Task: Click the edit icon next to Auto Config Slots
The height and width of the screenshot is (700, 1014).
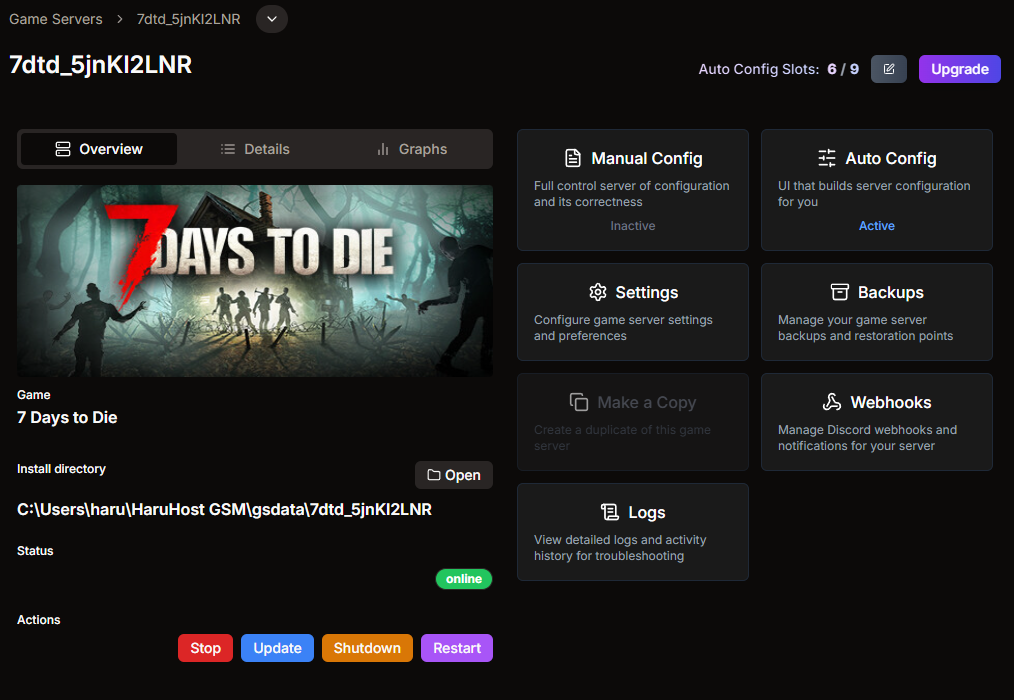Action: pyautogui.click(x=889, y=69)
